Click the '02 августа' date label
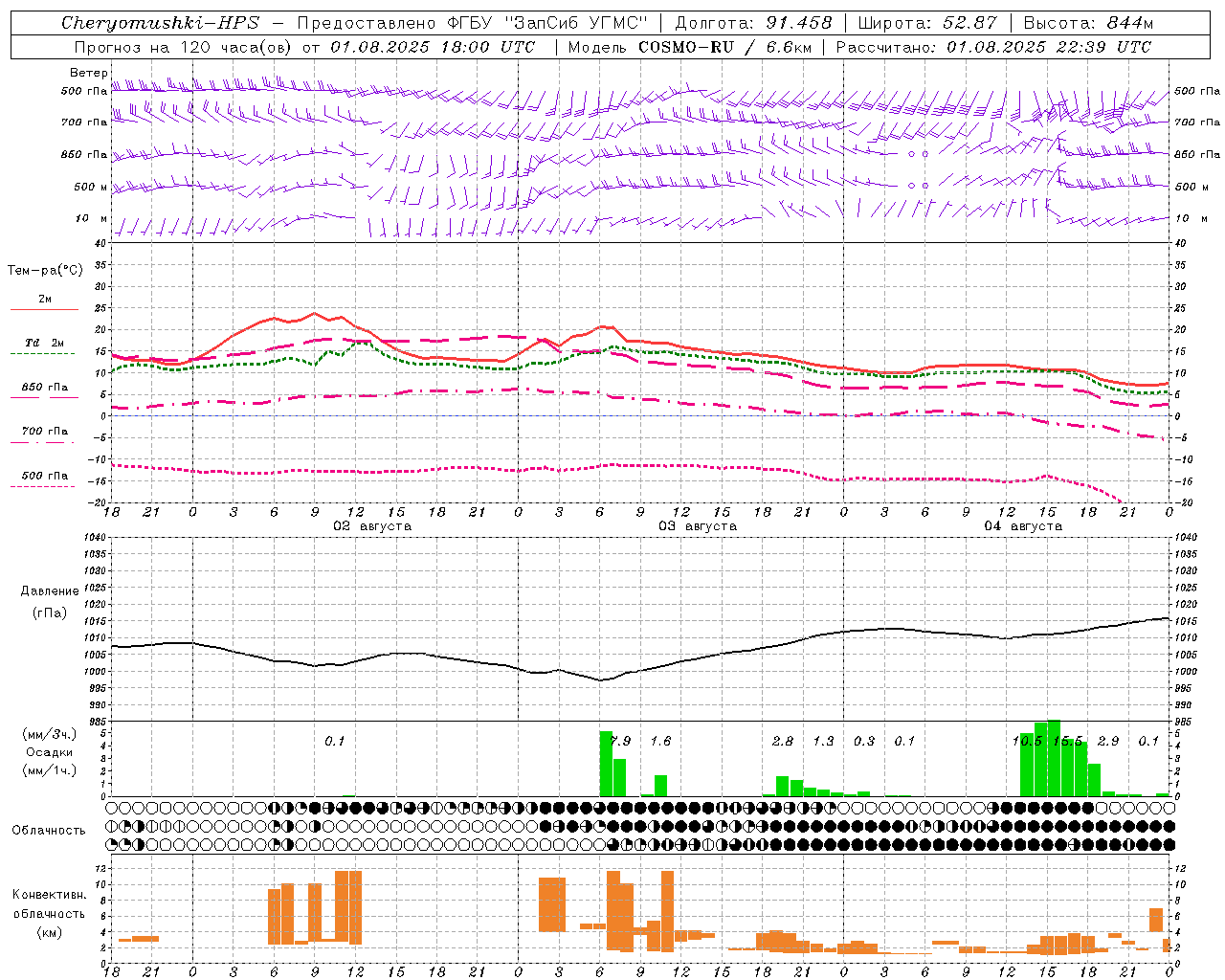The image size is (1225, 980). coord(372,526)
